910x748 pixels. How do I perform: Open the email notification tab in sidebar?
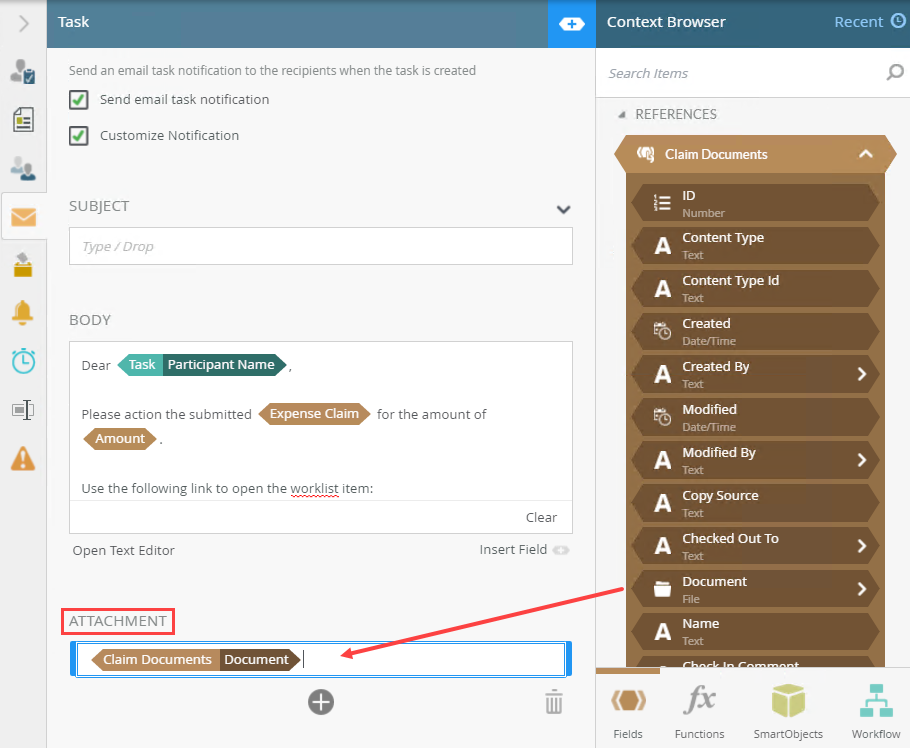coord(23,217)
